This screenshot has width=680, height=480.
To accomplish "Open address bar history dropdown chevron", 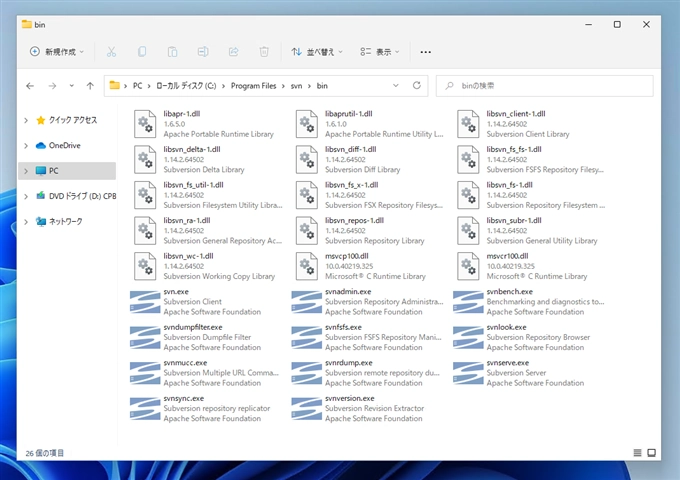I will [397, 86].
